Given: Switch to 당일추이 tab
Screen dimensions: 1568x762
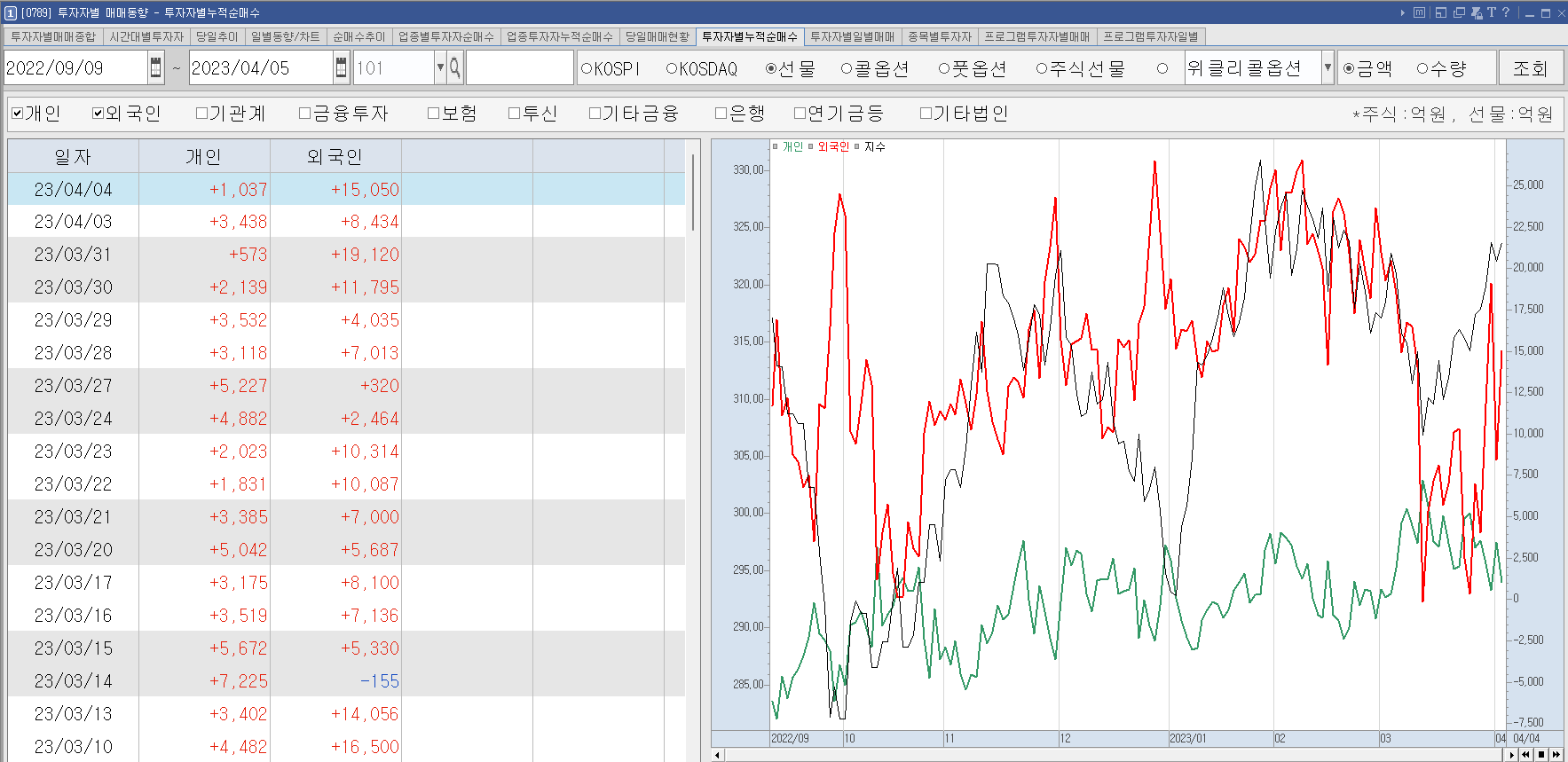Looking at the screenshot, I should pyautogui.click(x=217, y=37).
